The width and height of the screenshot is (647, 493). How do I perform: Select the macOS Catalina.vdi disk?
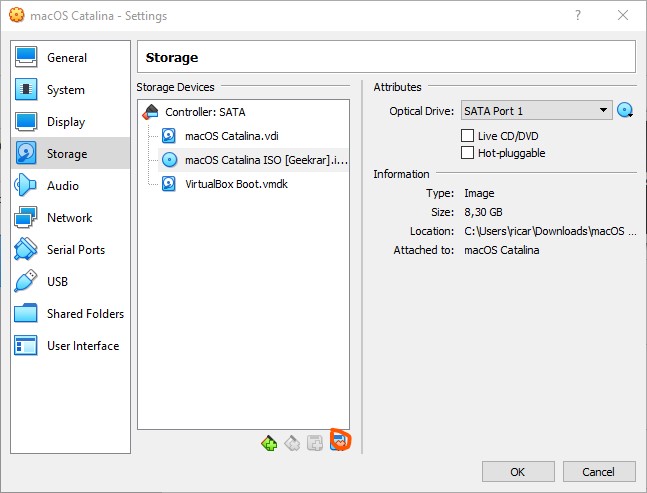coord(254,136)
